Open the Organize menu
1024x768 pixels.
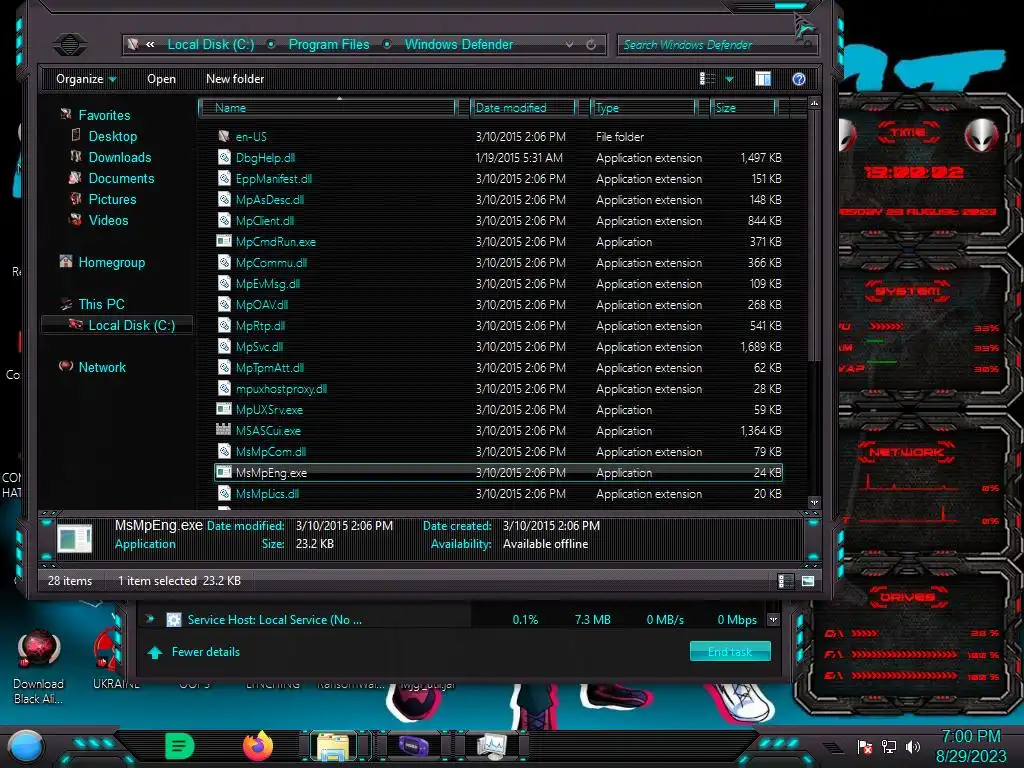tap(86, 79)
